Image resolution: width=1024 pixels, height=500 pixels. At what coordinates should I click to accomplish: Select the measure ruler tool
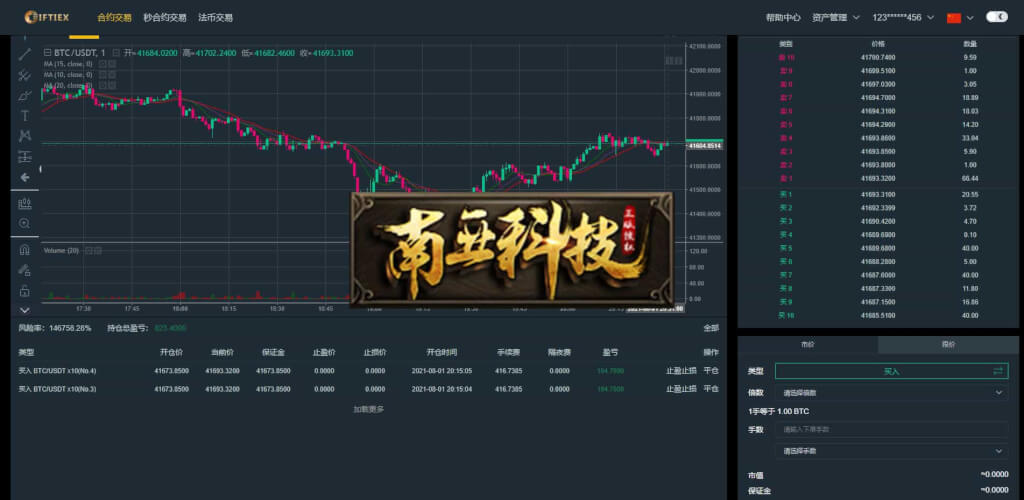coord(25,203)
